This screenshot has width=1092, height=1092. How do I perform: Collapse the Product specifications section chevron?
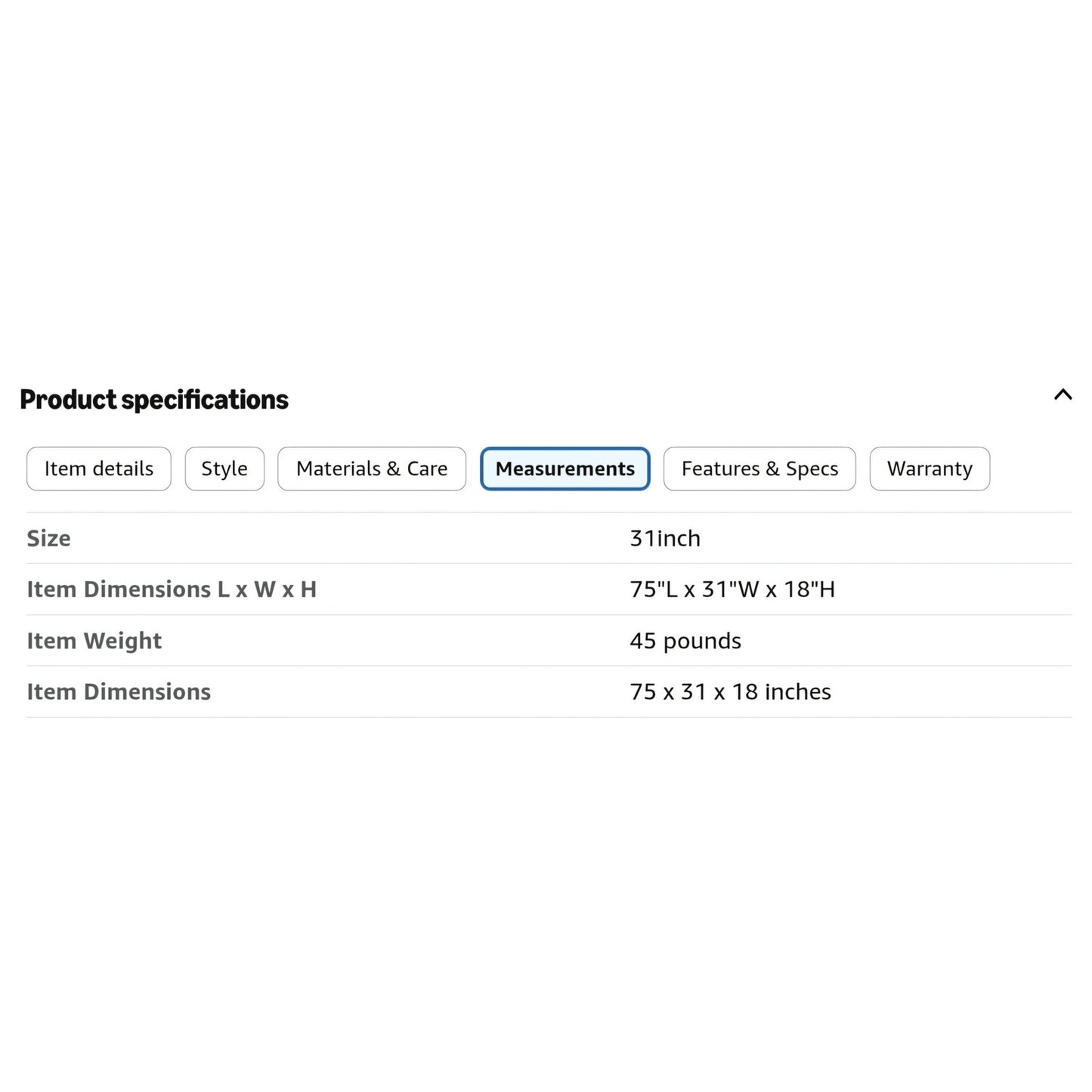[x=1063, y=394]
